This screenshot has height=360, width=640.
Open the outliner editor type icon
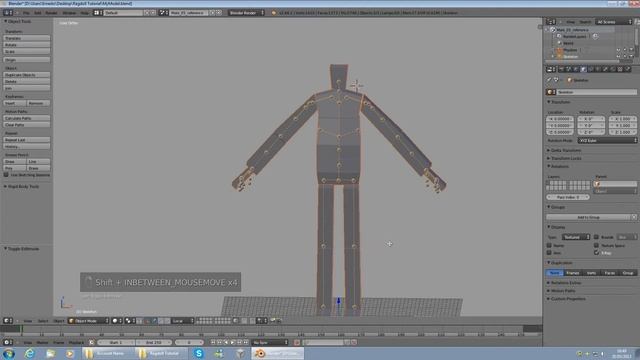tap(551, 22)
